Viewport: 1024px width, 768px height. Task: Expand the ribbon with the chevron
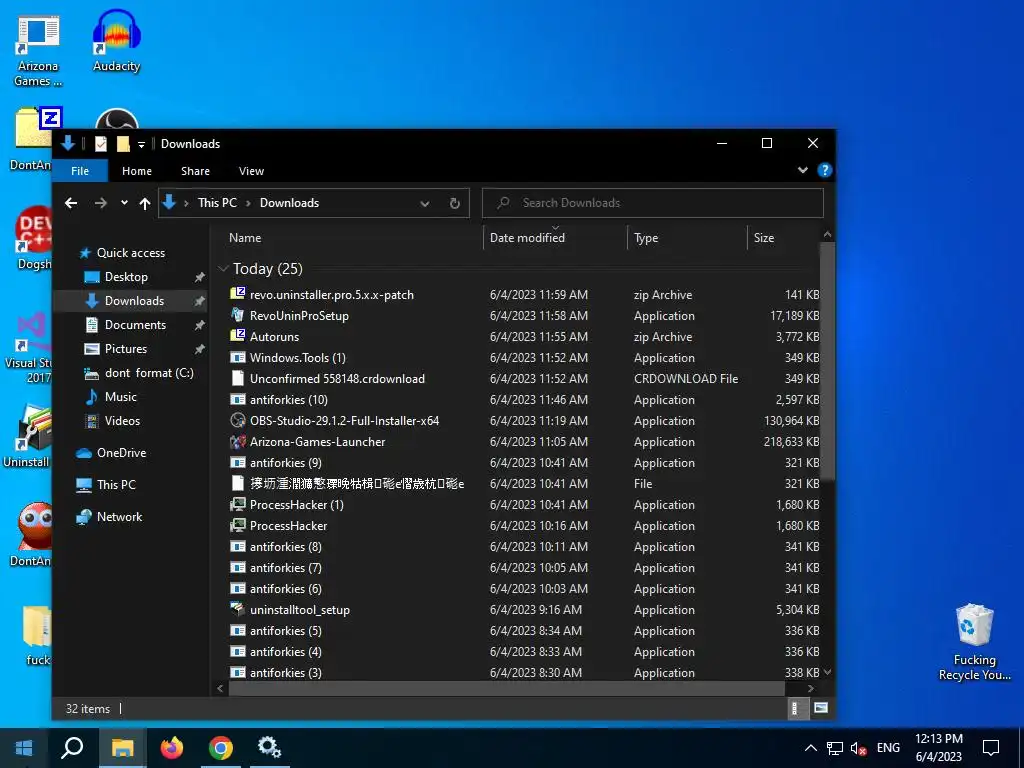pos(803,170)
